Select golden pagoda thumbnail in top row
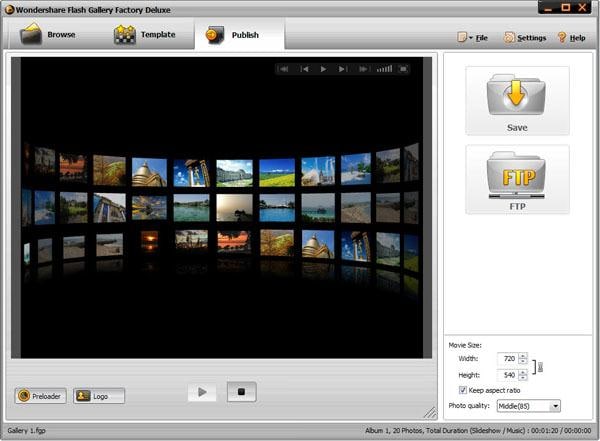The width and height of the screenshot is (600, 441). click(149, 172)
